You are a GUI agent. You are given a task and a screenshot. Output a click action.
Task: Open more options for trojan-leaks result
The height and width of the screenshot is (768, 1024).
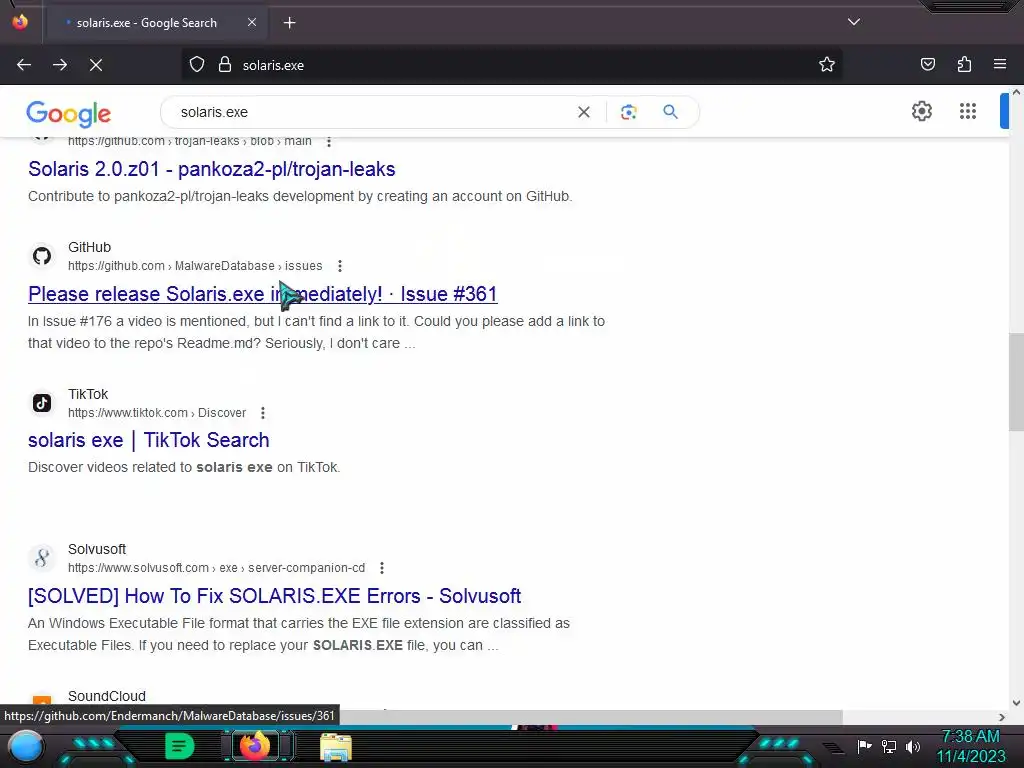click(x=329, y=142)
